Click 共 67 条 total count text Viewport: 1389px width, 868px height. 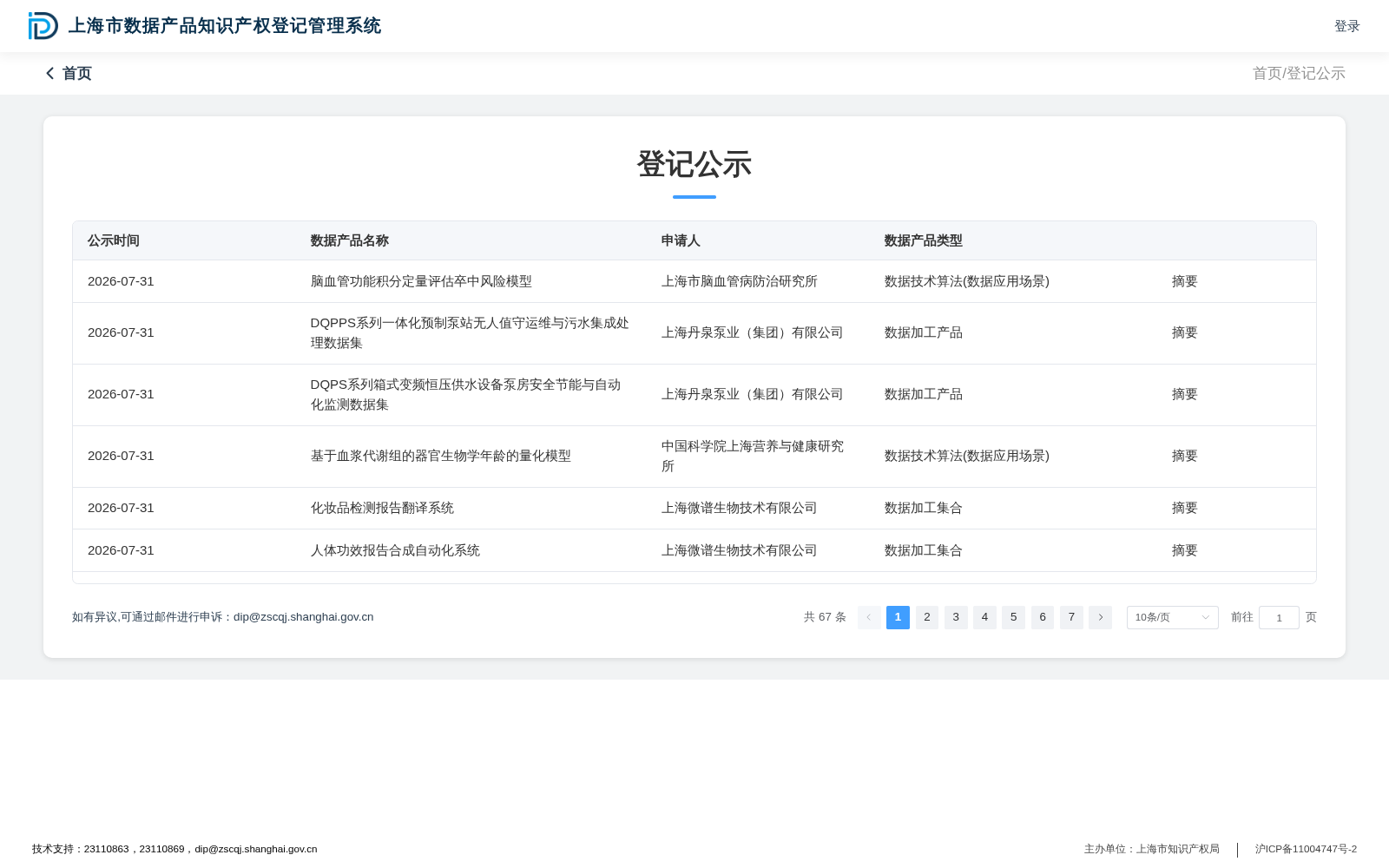[x=825, y=617]
